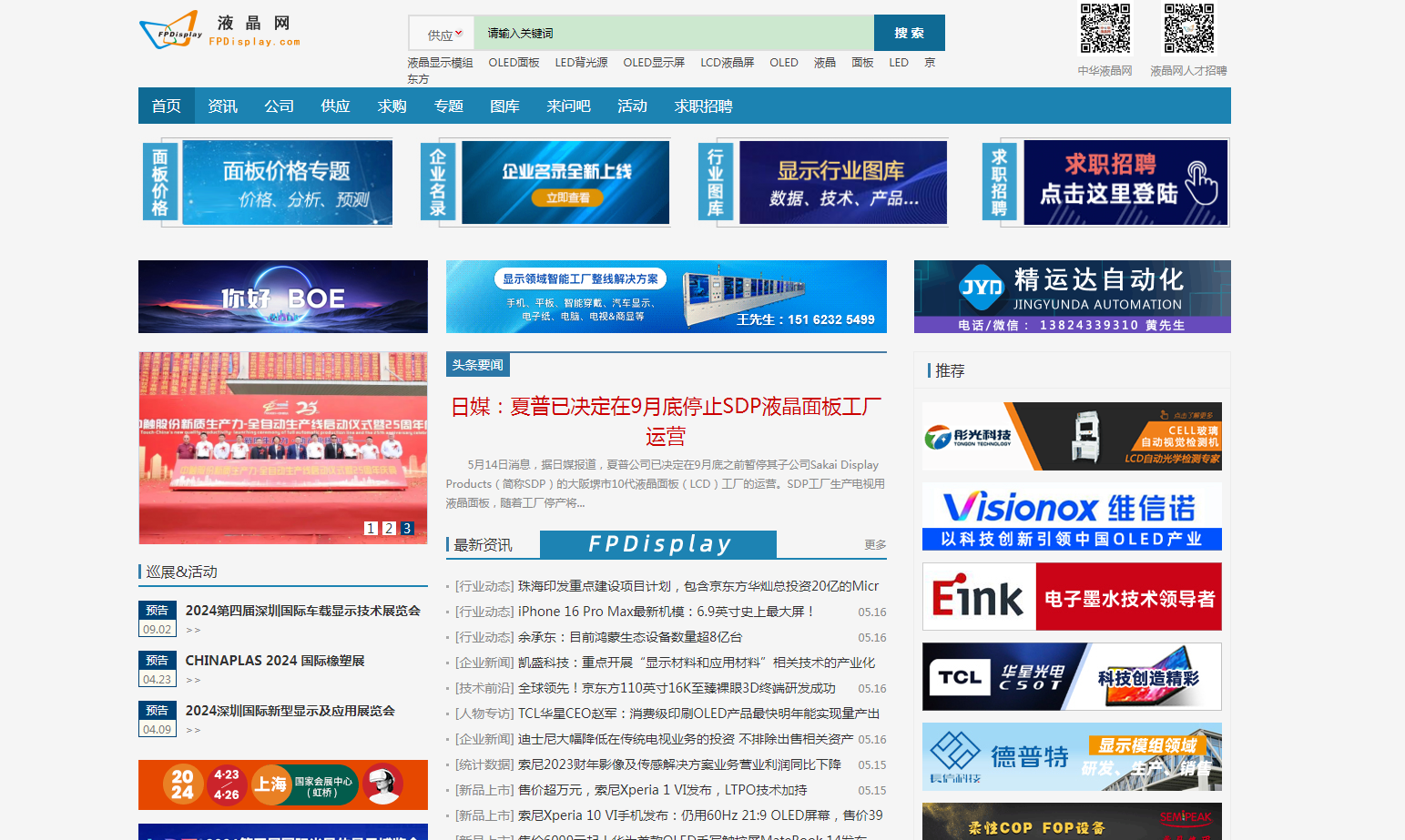This screenshot has height=840, width=1405.
Task: Open event 2024第四届深圳国际车载显示技术展览会
Action: coord(303,611)
